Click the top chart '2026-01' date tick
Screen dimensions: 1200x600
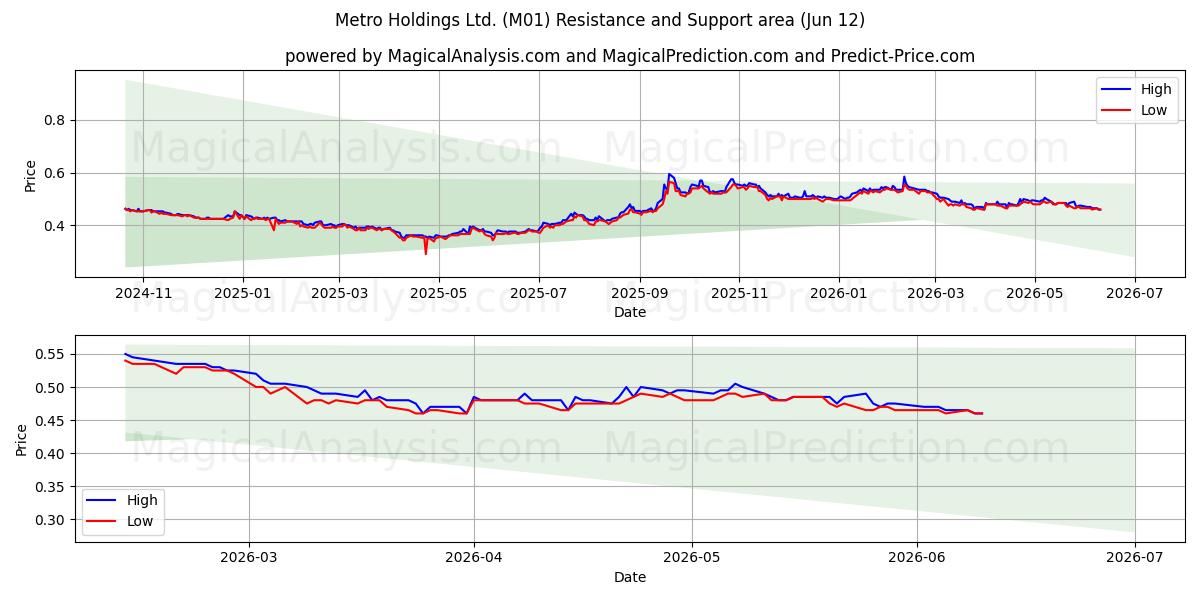pyautogui.click(x=839, y=293)
